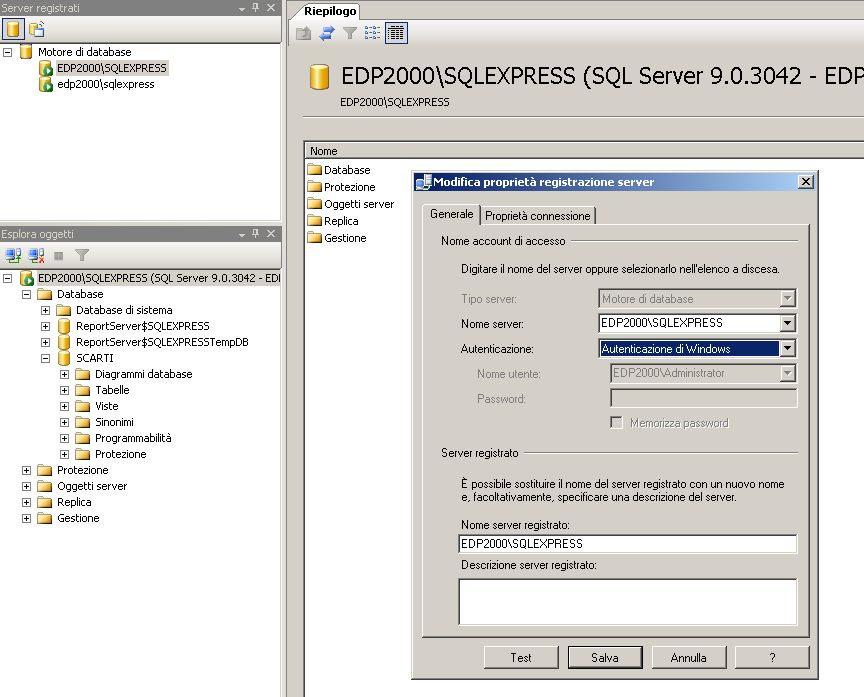Select Database di sistema folder label
Viewport: 864px width, 697px height.
click(x=124, y=310)
